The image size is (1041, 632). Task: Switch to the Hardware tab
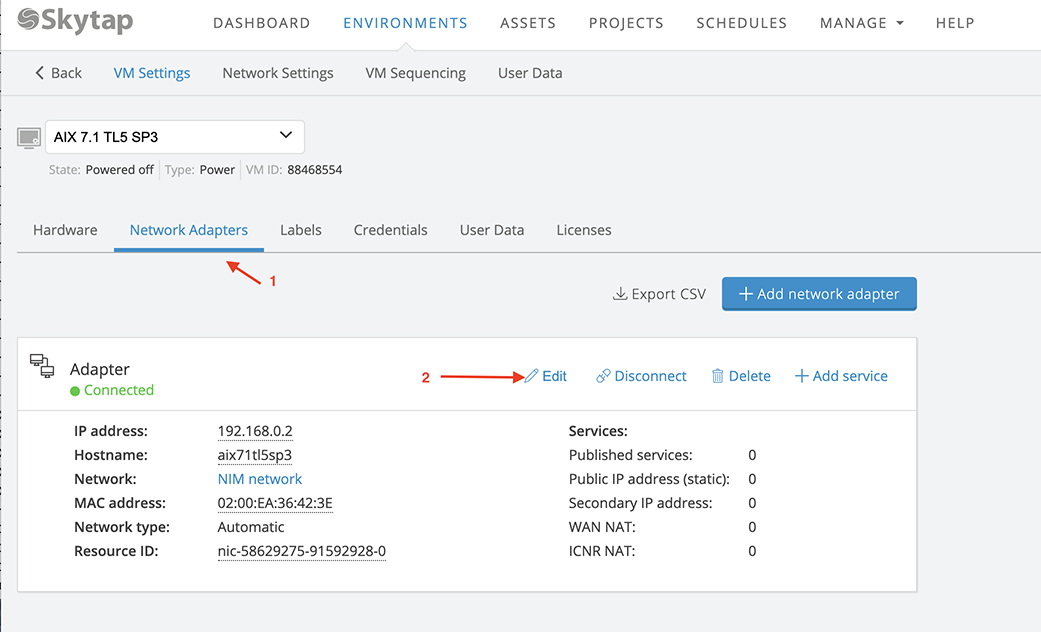click(x=65, y=230)
